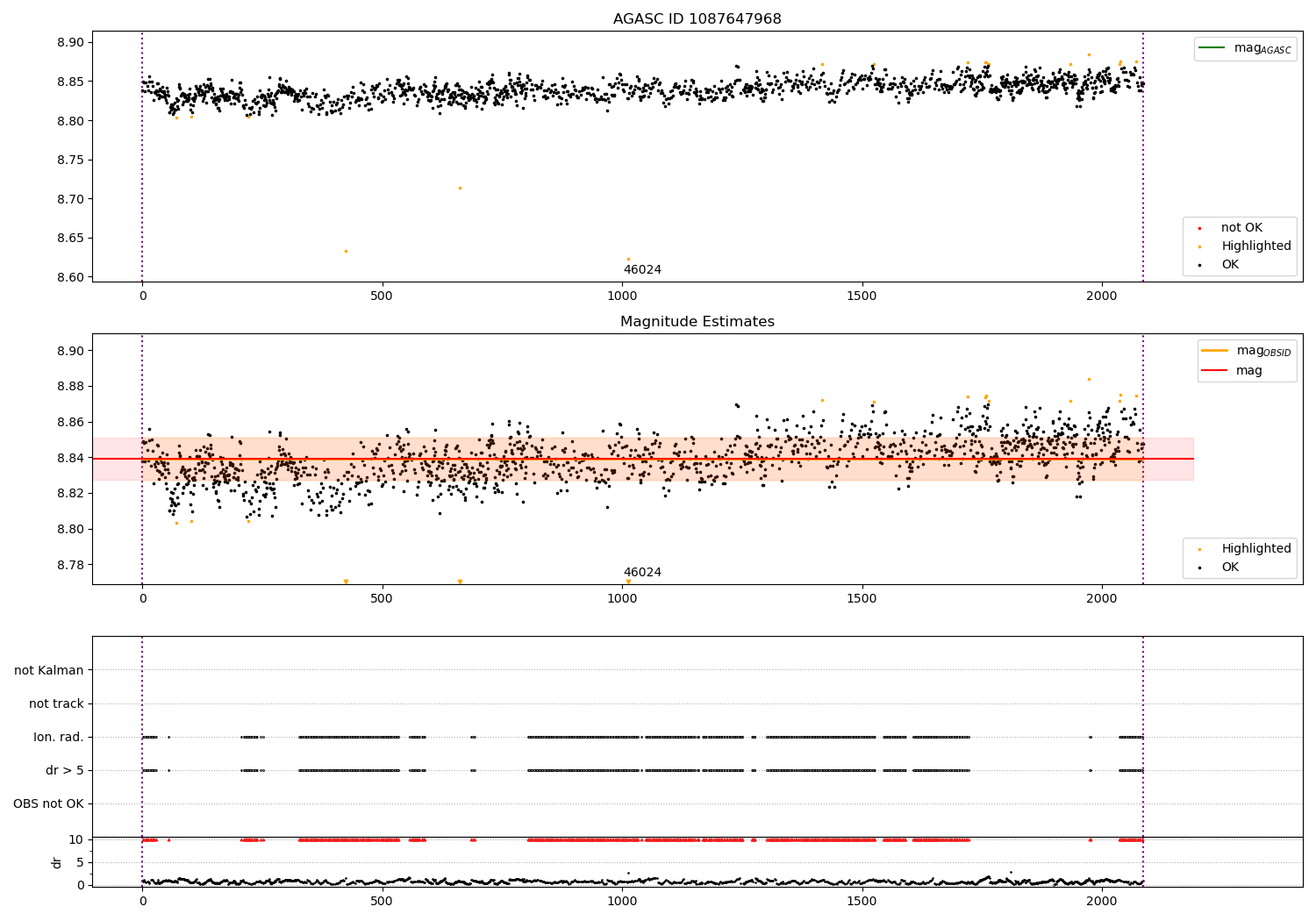Click the 1500 x-tick label on top plot

click(x=862, y=296)
